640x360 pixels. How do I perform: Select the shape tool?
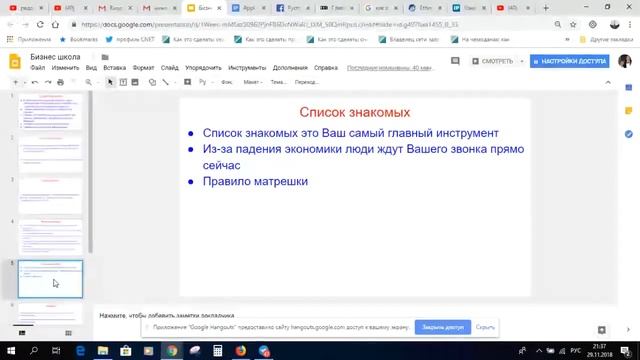pyautogui.click(x=152, y=82)
